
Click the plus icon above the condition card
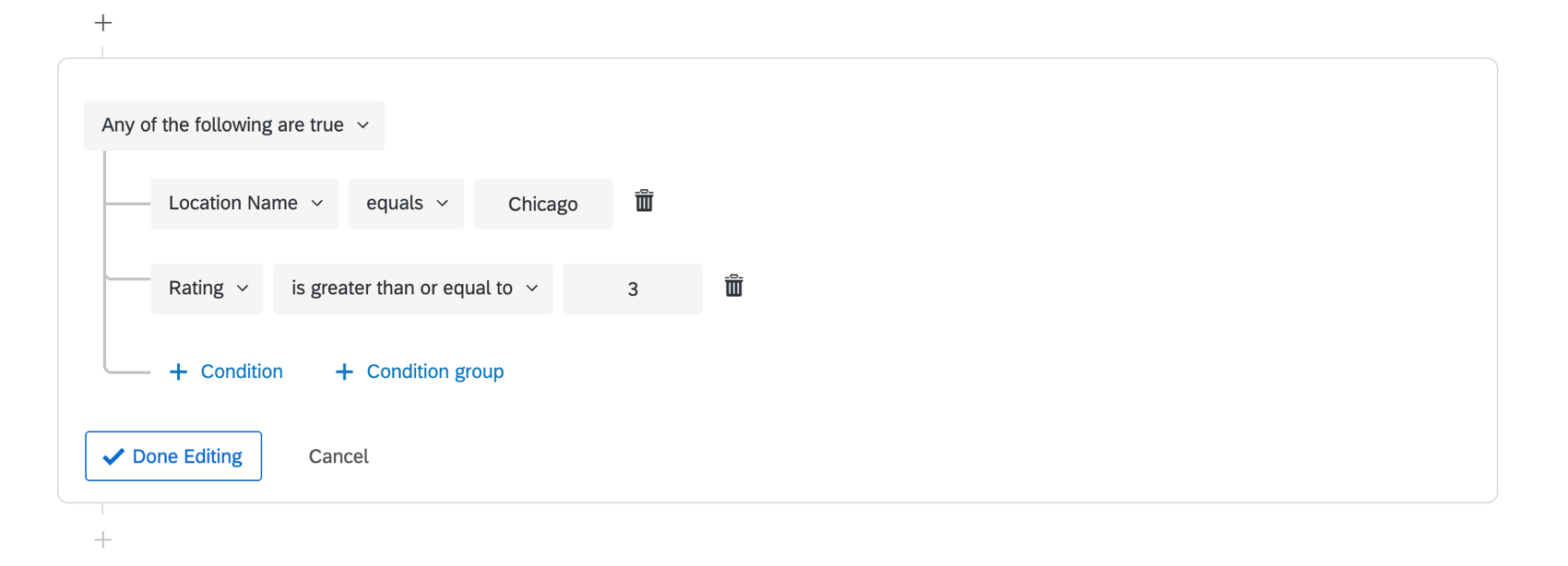(102, 21)
